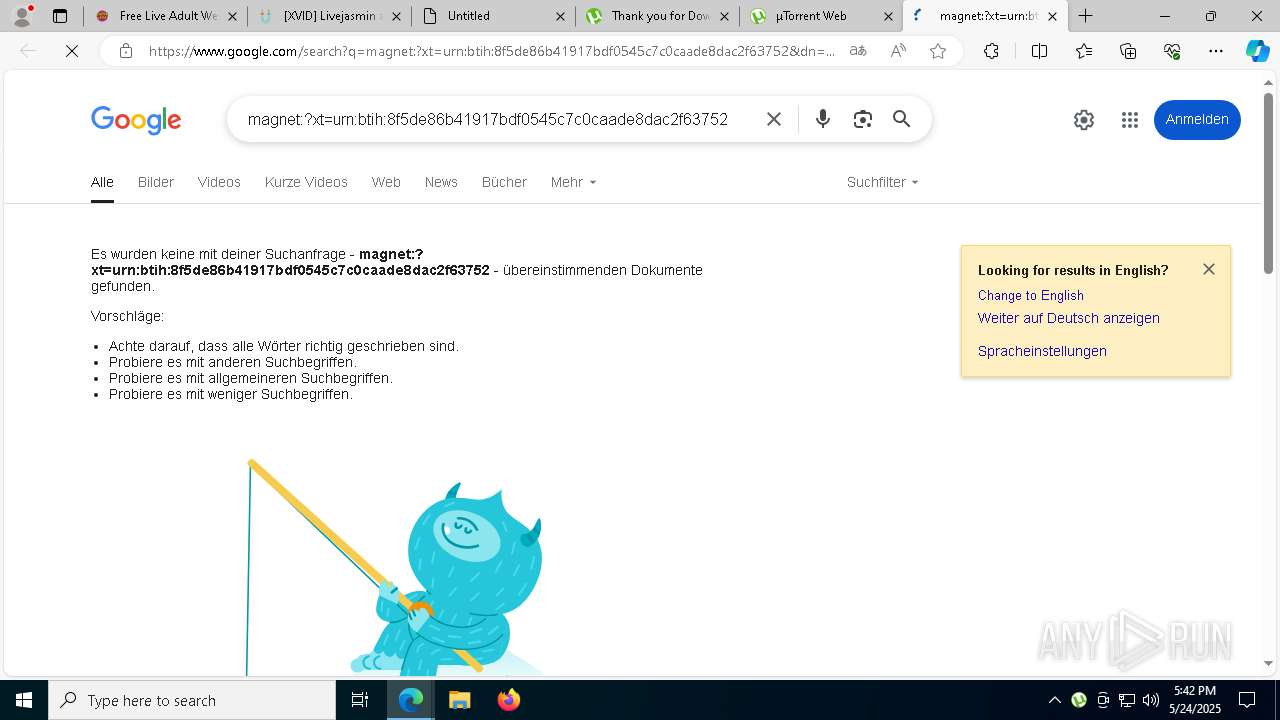Select the Alle results tab
1280x720 pixels.
click(x=102, y=182)
